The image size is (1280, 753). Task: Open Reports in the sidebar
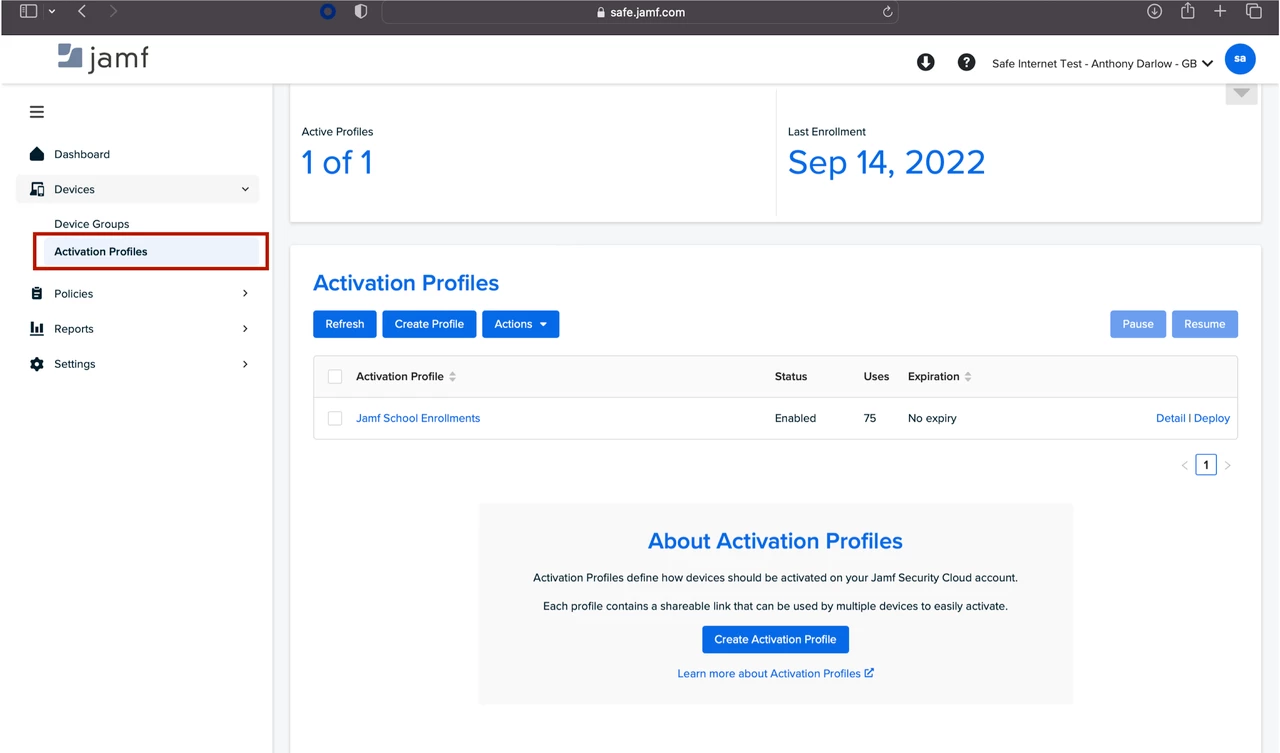[74, 329]
